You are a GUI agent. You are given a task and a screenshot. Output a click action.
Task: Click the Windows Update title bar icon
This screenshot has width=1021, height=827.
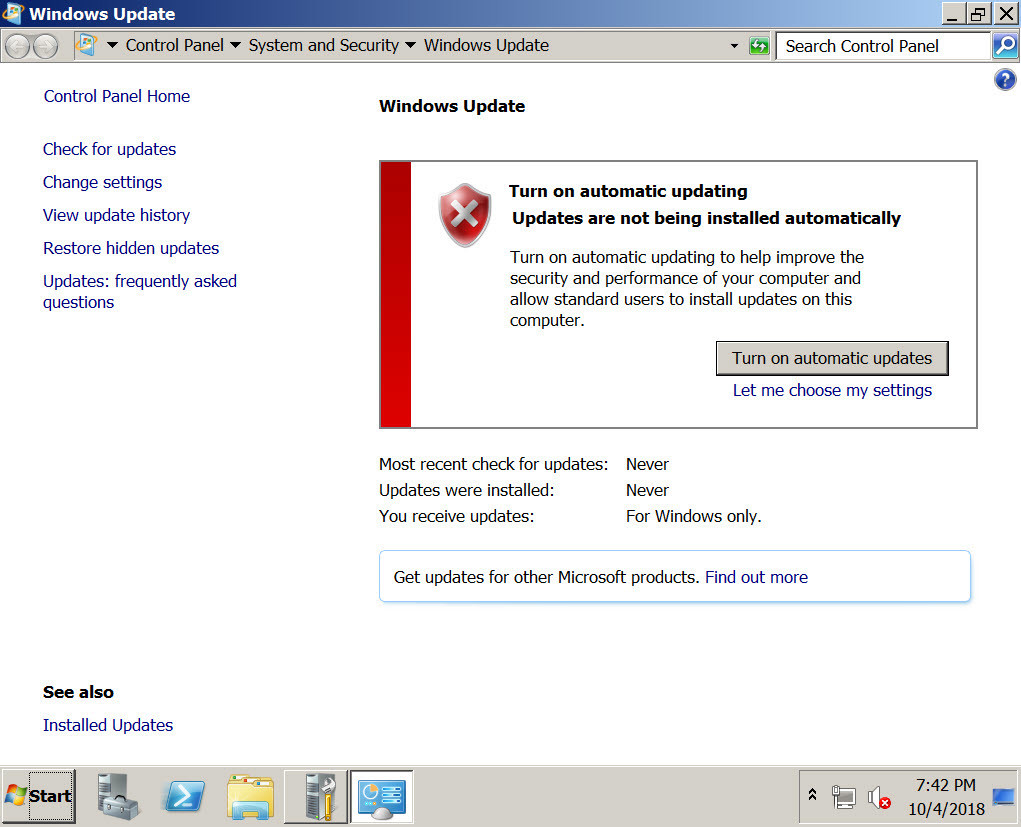point(13,13)
